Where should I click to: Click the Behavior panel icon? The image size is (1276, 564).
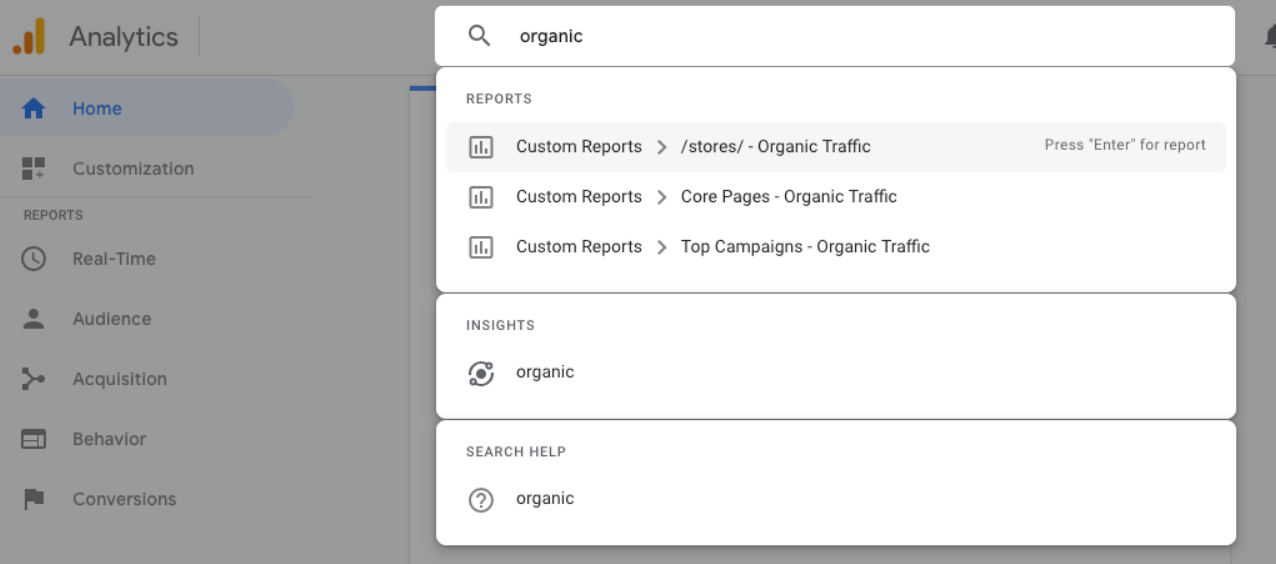[x=34, y=439]
